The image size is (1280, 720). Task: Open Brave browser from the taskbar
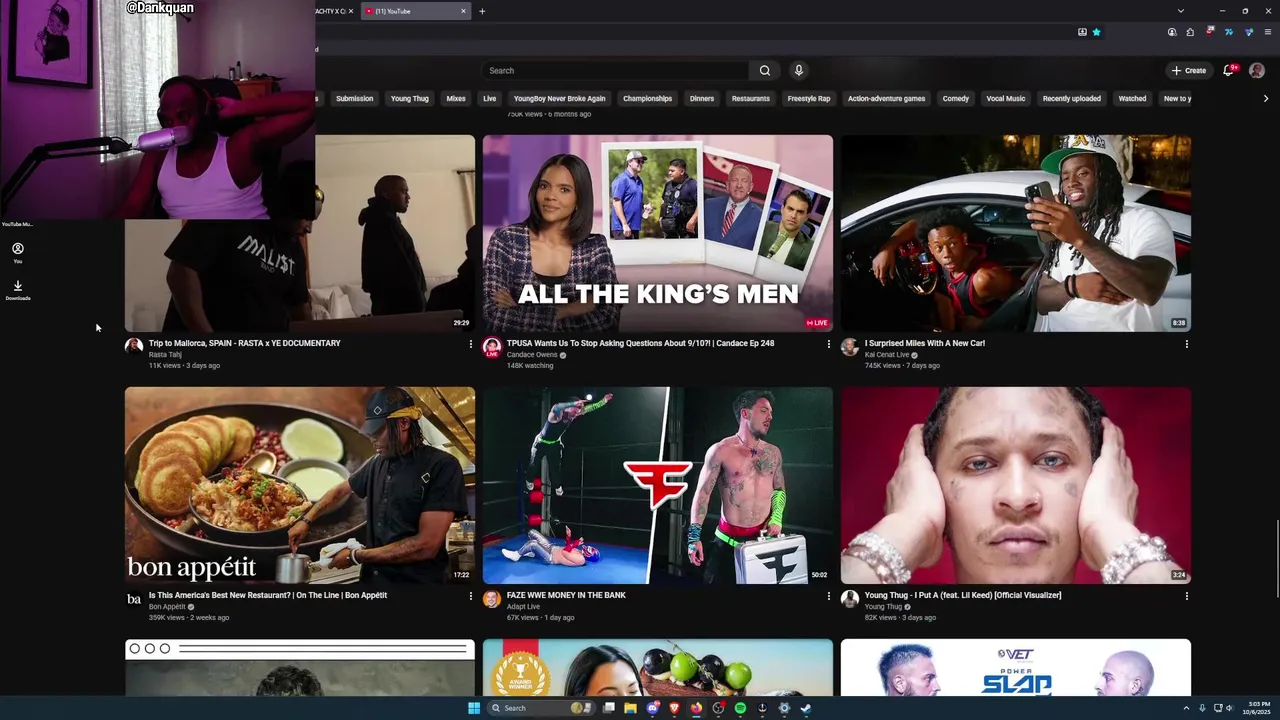pyautogui.click(x=674, y=708)
